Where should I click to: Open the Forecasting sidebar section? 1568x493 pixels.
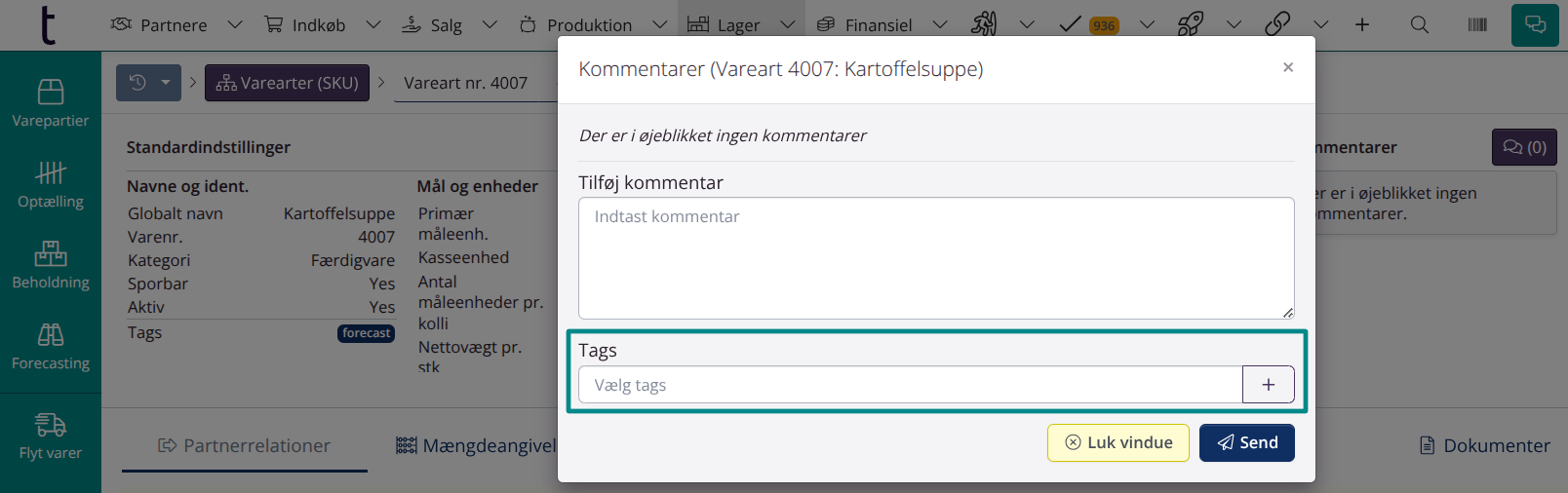51,347
